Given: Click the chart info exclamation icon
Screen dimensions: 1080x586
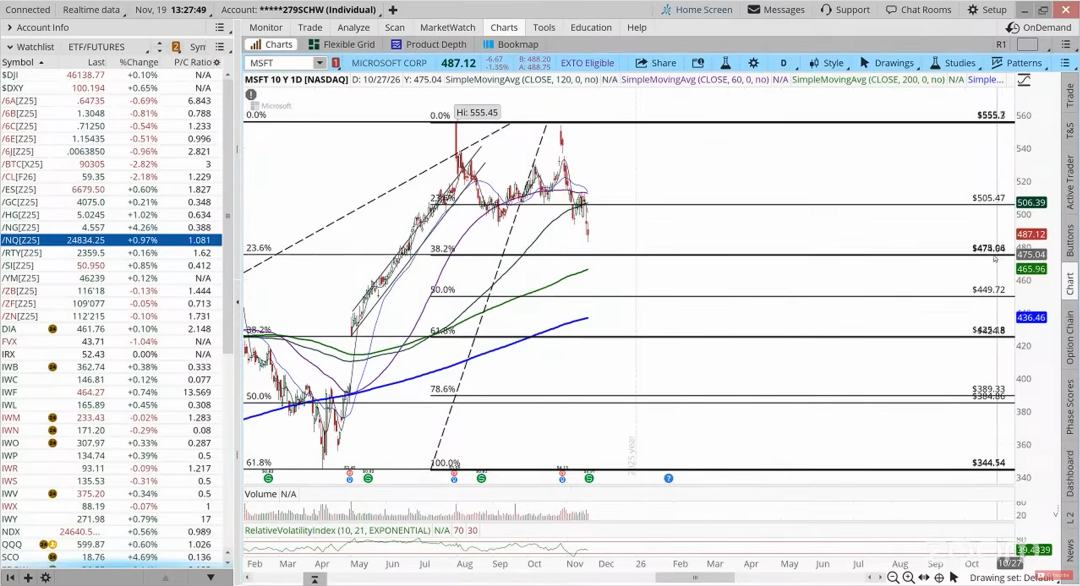Looking at the screenshot, I should pos(251,94).
